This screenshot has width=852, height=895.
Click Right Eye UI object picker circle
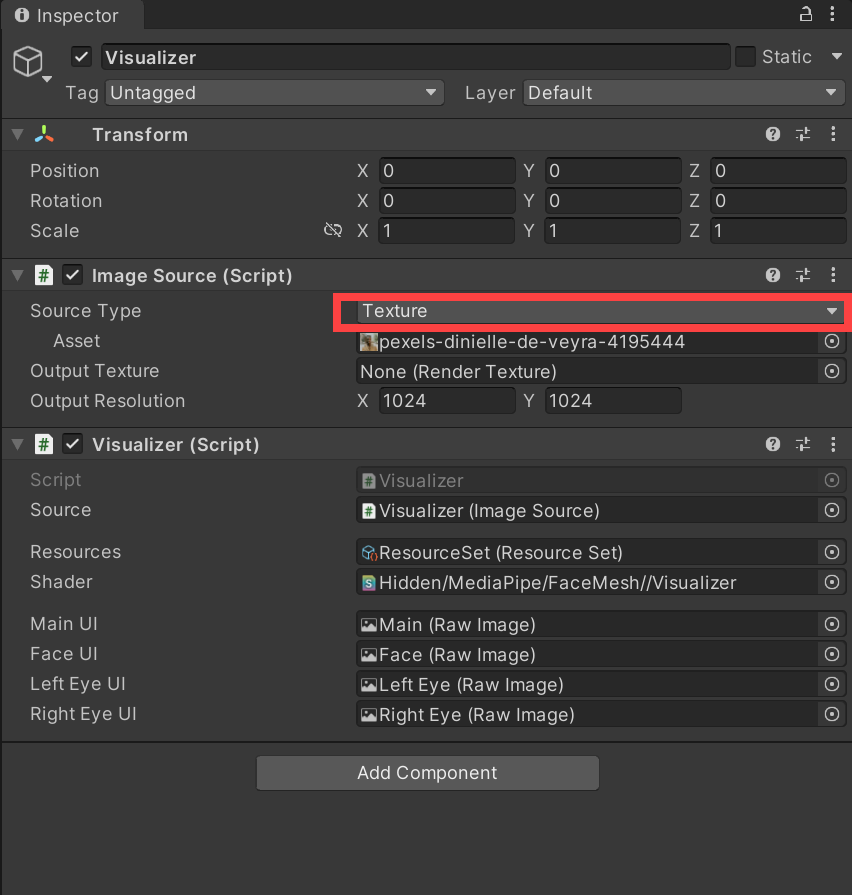point(832,714)
